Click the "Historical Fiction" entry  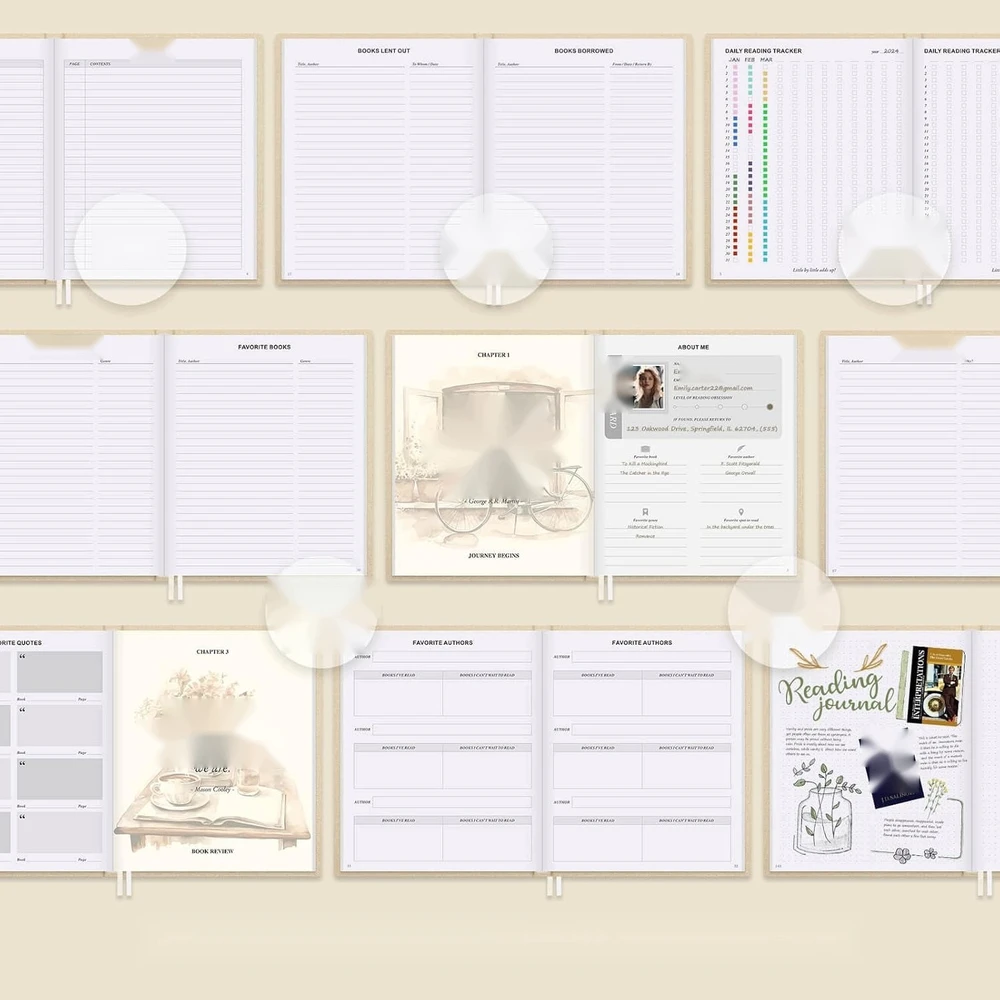(645, 527)
